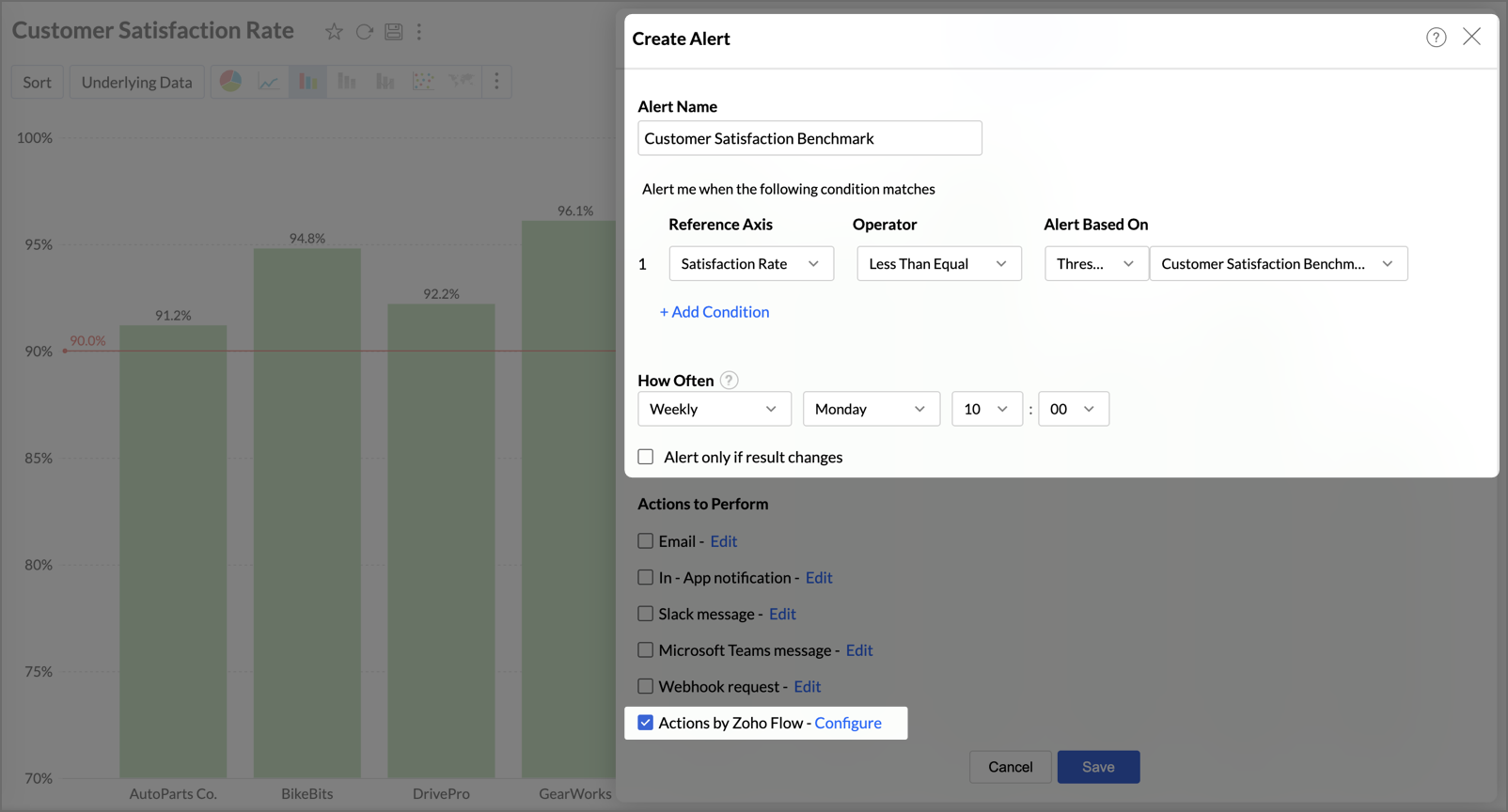The image size is (1508, 812).
Task: Click the save icon beside the chart title
Action: (394, 32)
